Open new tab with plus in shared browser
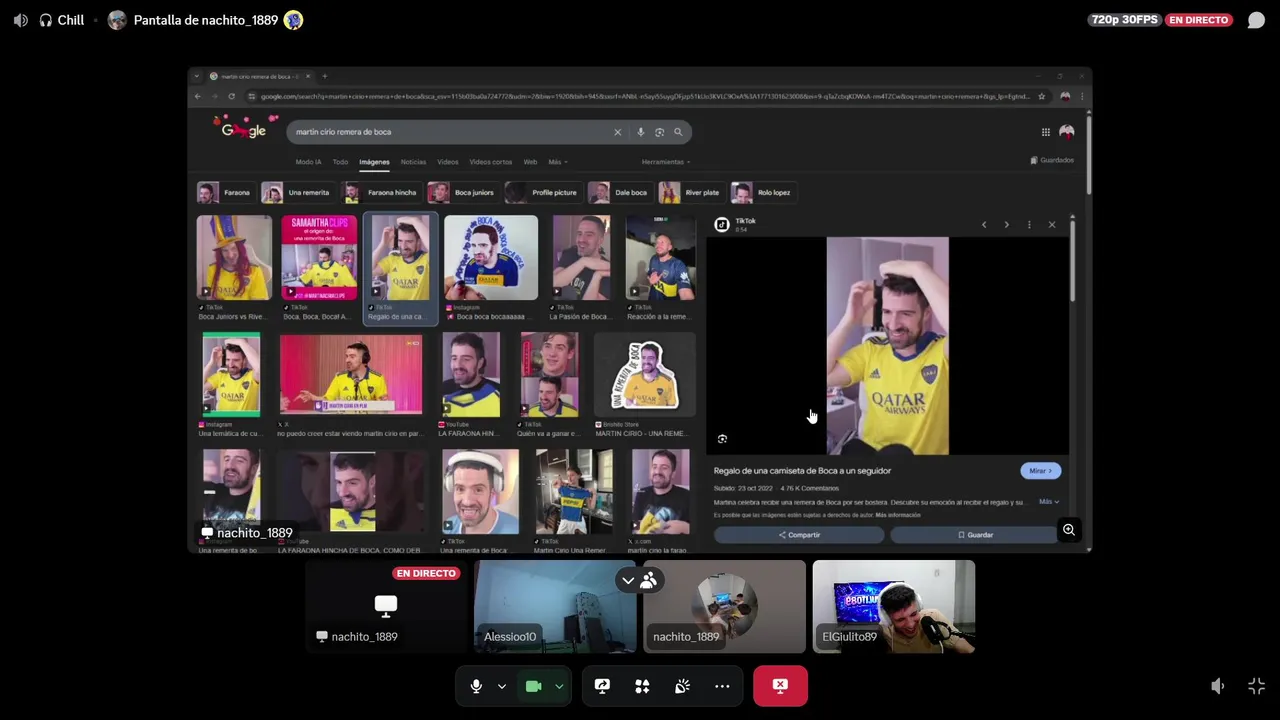The height and width of the screenshot is (720, 1280). (324, 76)
